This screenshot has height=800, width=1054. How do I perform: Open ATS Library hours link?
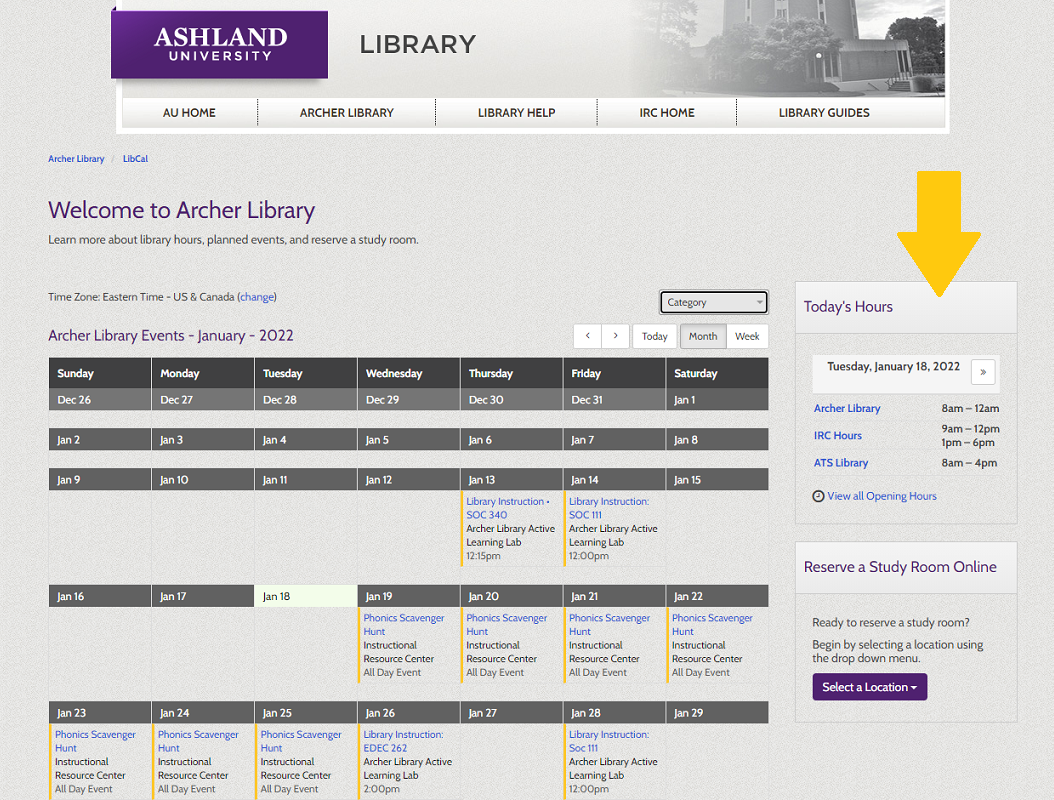click(840, 463)
